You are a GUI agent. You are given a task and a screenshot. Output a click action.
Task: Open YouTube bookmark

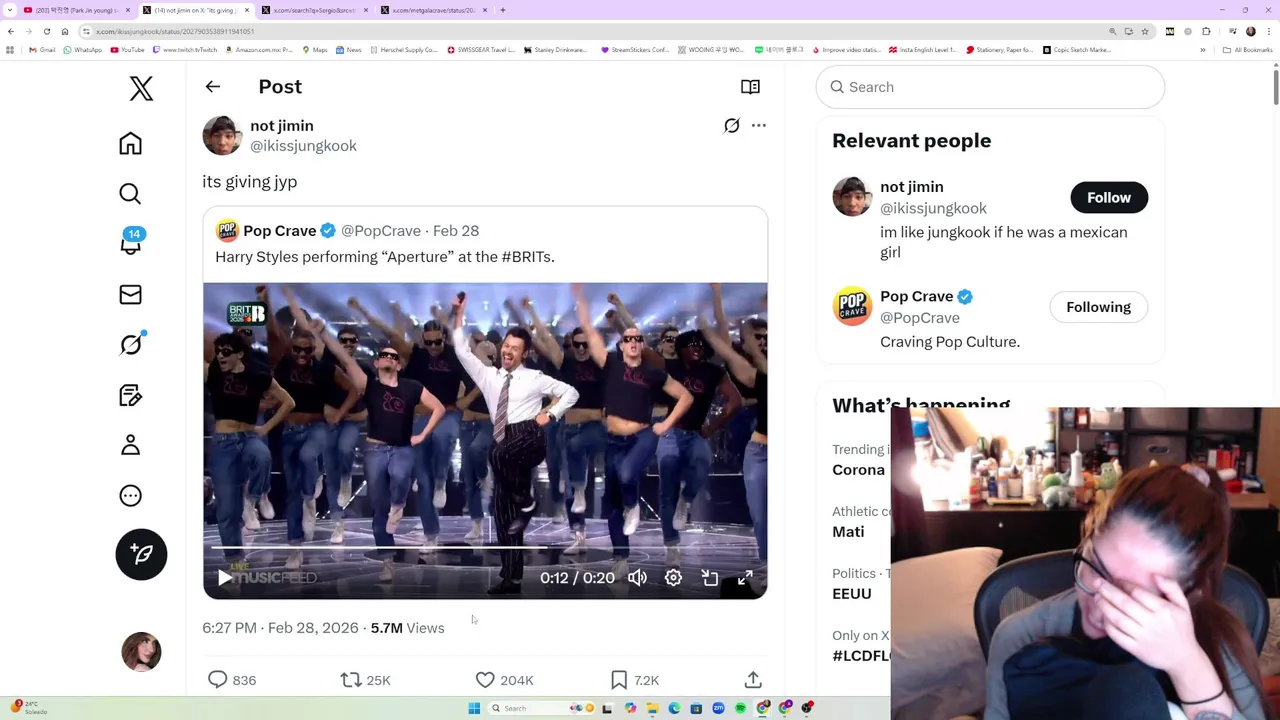pos(127,50)
